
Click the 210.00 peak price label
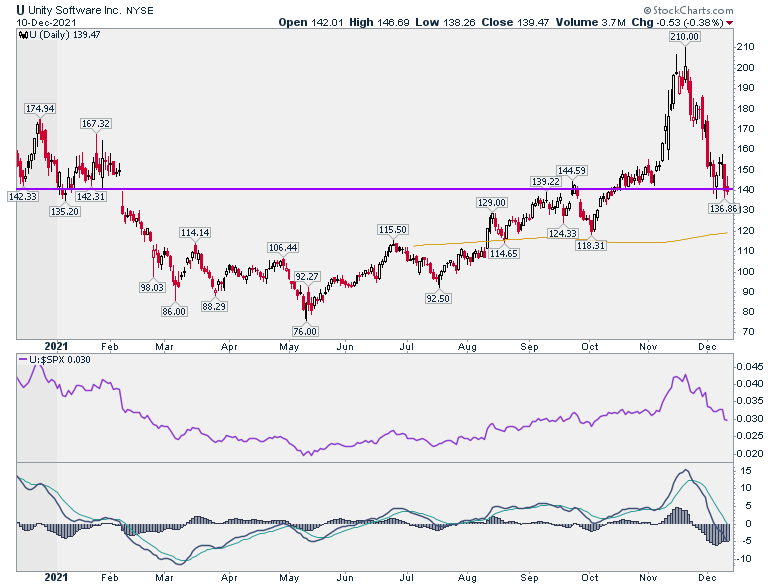(684, 36)
